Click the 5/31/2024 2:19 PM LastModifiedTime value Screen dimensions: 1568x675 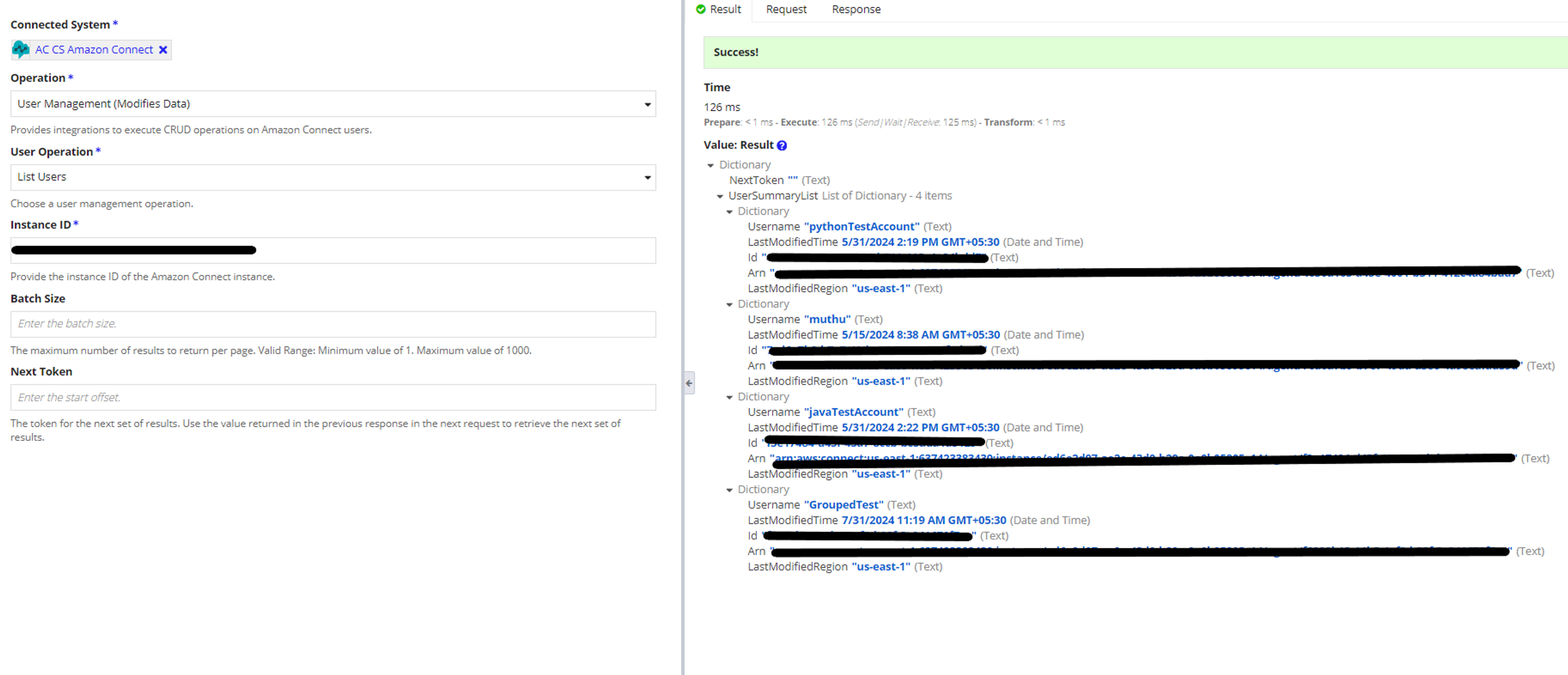920,242
